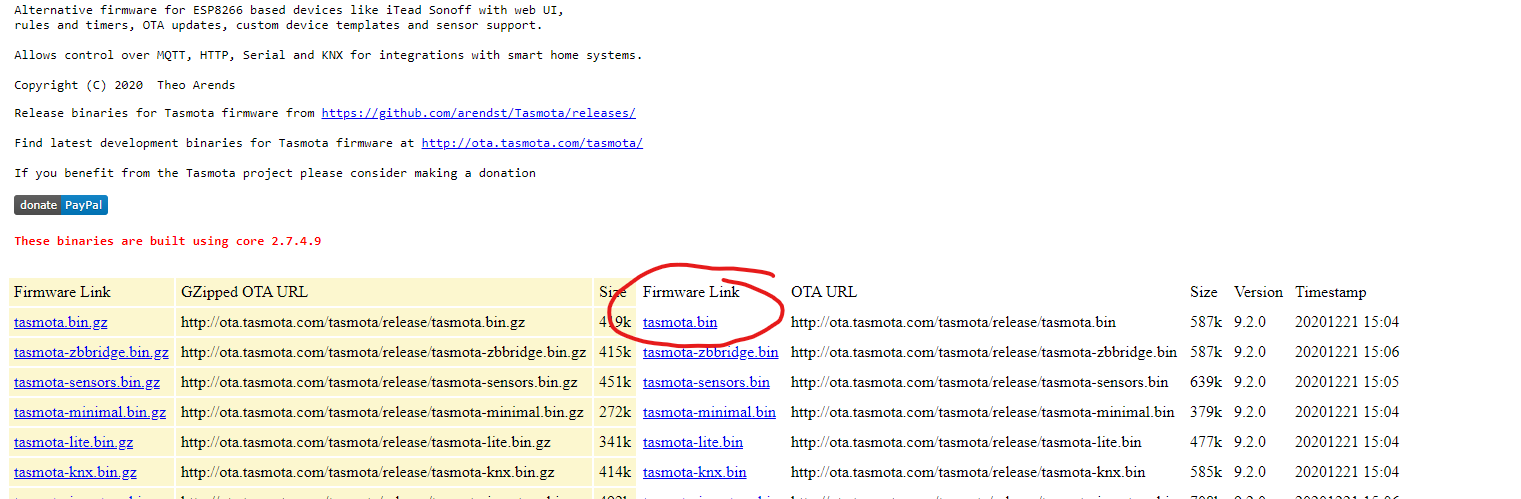The image size is (1521, 499).
Task: Click the Version column header
Action: click(x=1258, y=292)
